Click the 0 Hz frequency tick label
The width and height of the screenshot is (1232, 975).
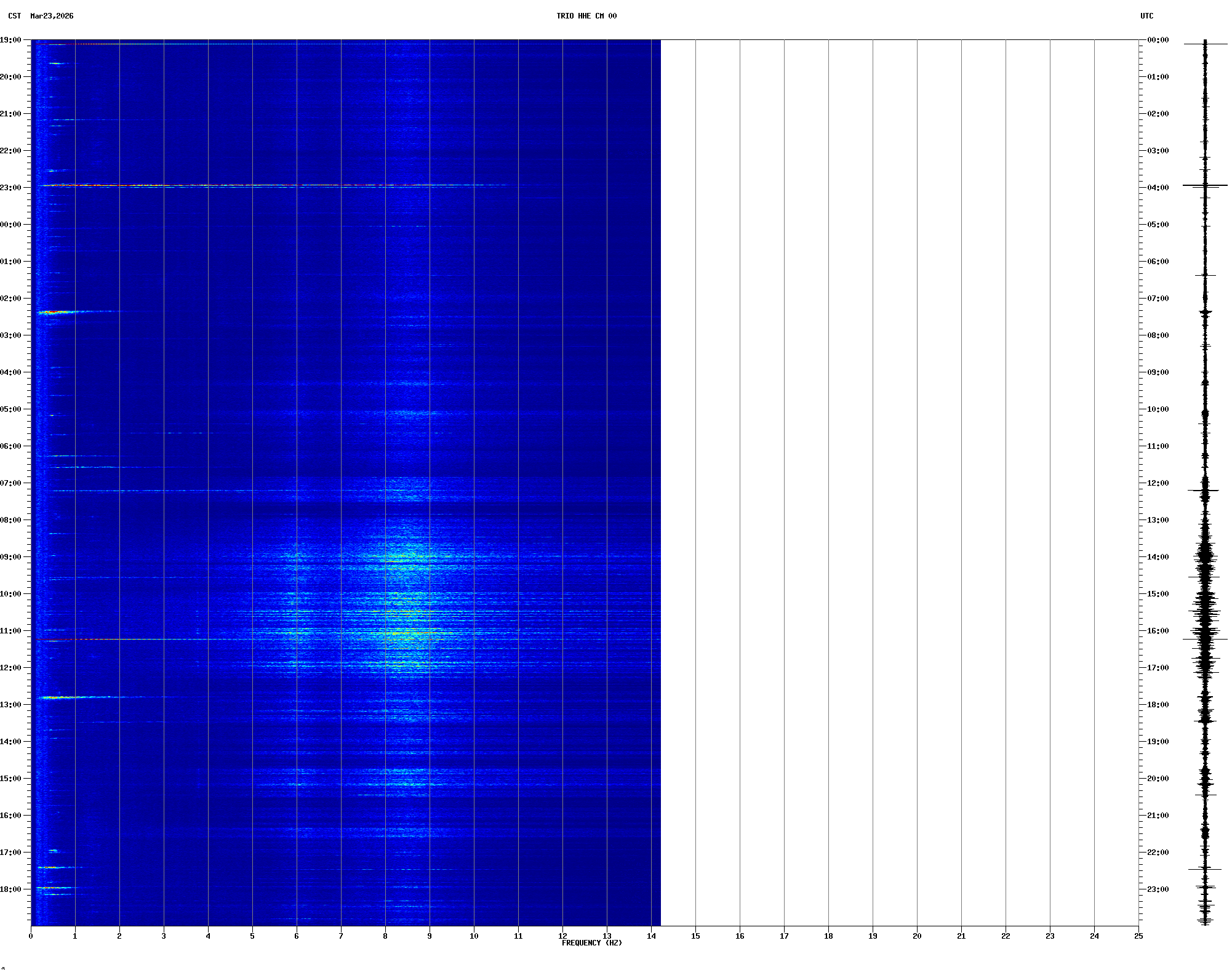tap(31, 936)
